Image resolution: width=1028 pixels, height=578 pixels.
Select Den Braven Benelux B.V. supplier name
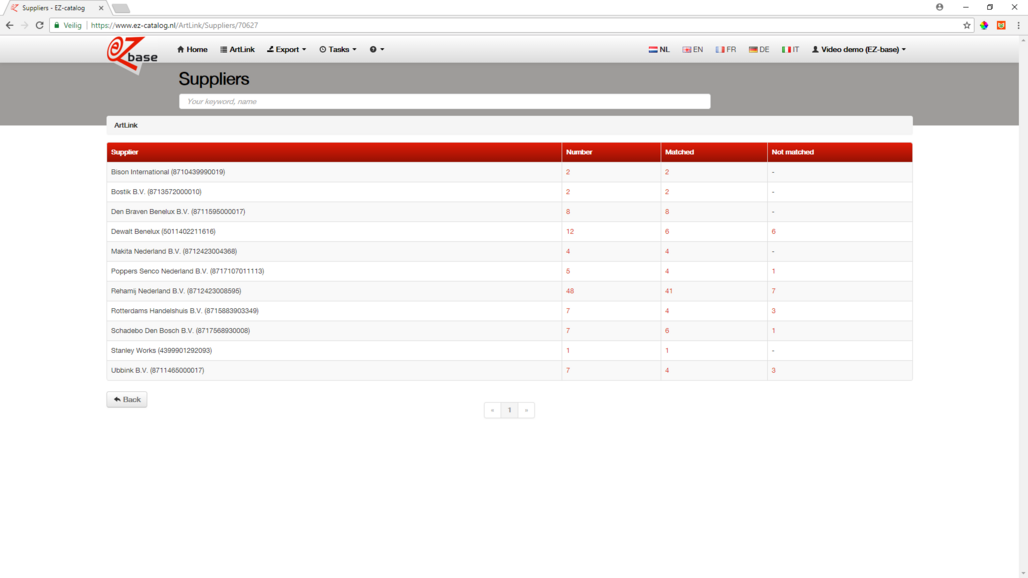[178, 212]
